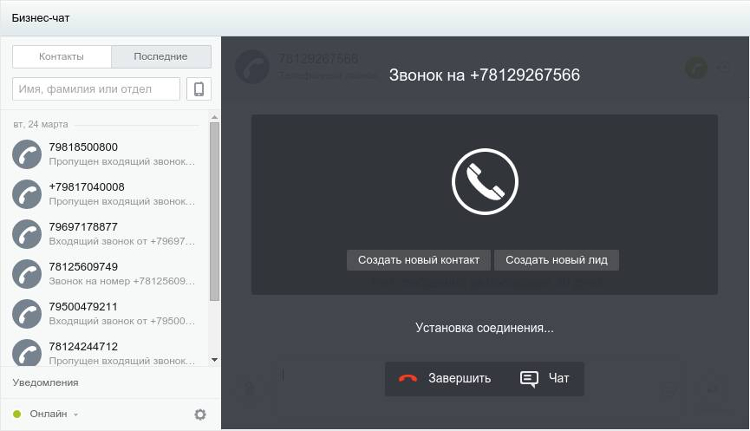
Task: Click phone avatar for 78125609749
Action: coord(27,274)
